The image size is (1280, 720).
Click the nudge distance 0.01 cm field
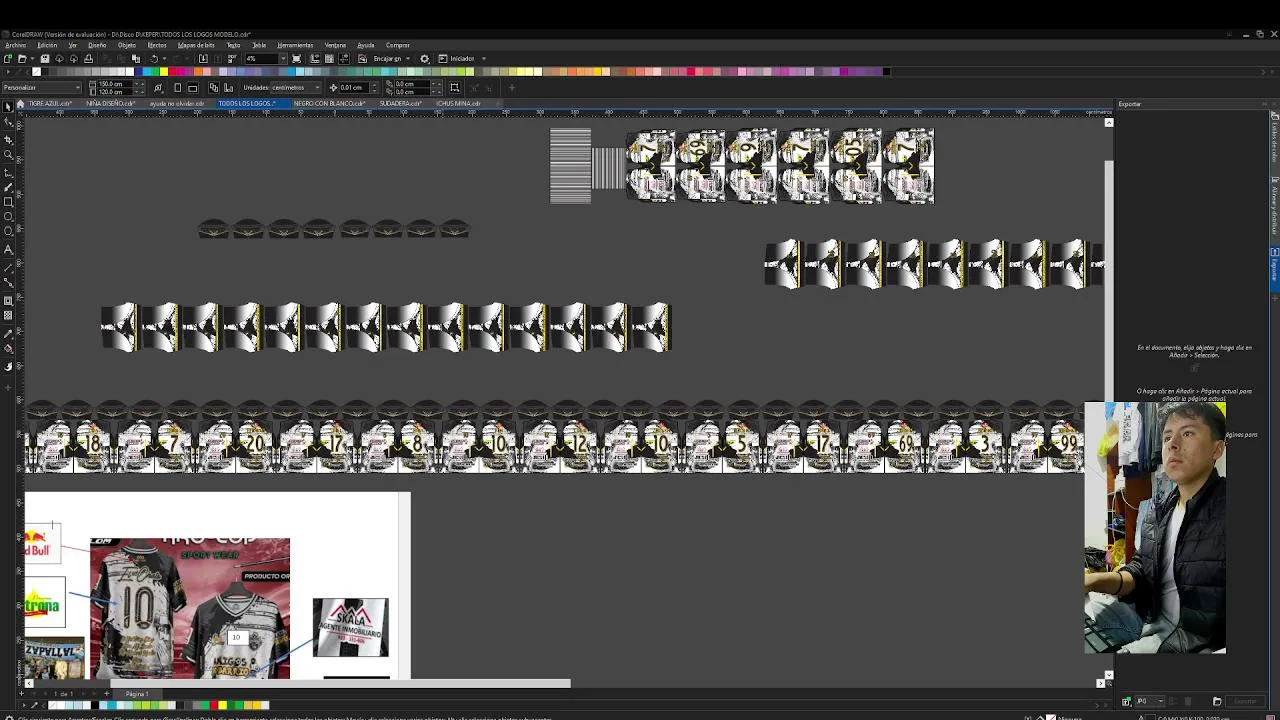tap(354, 88)
